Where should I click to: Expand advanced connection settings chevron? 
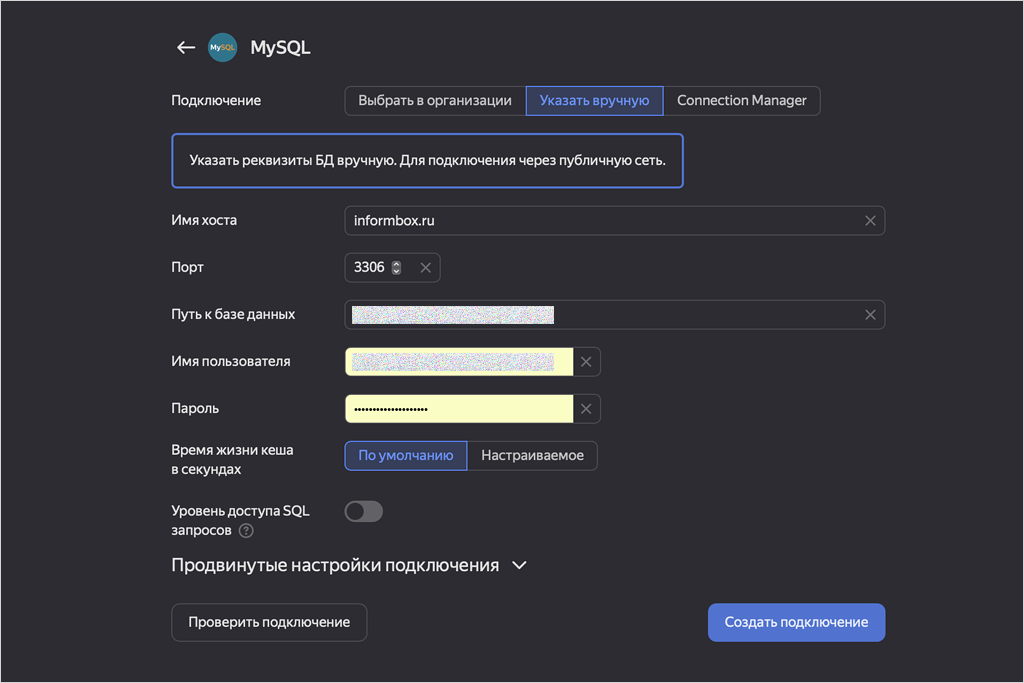519,565
